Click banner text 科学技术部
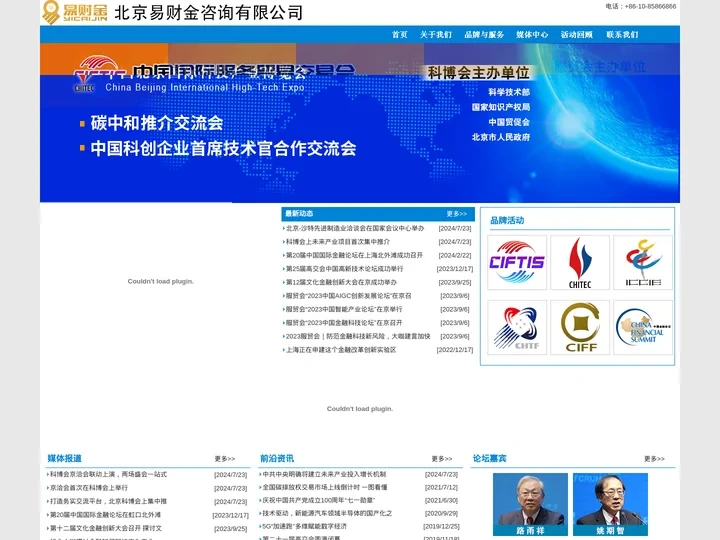 click(509, 92)
